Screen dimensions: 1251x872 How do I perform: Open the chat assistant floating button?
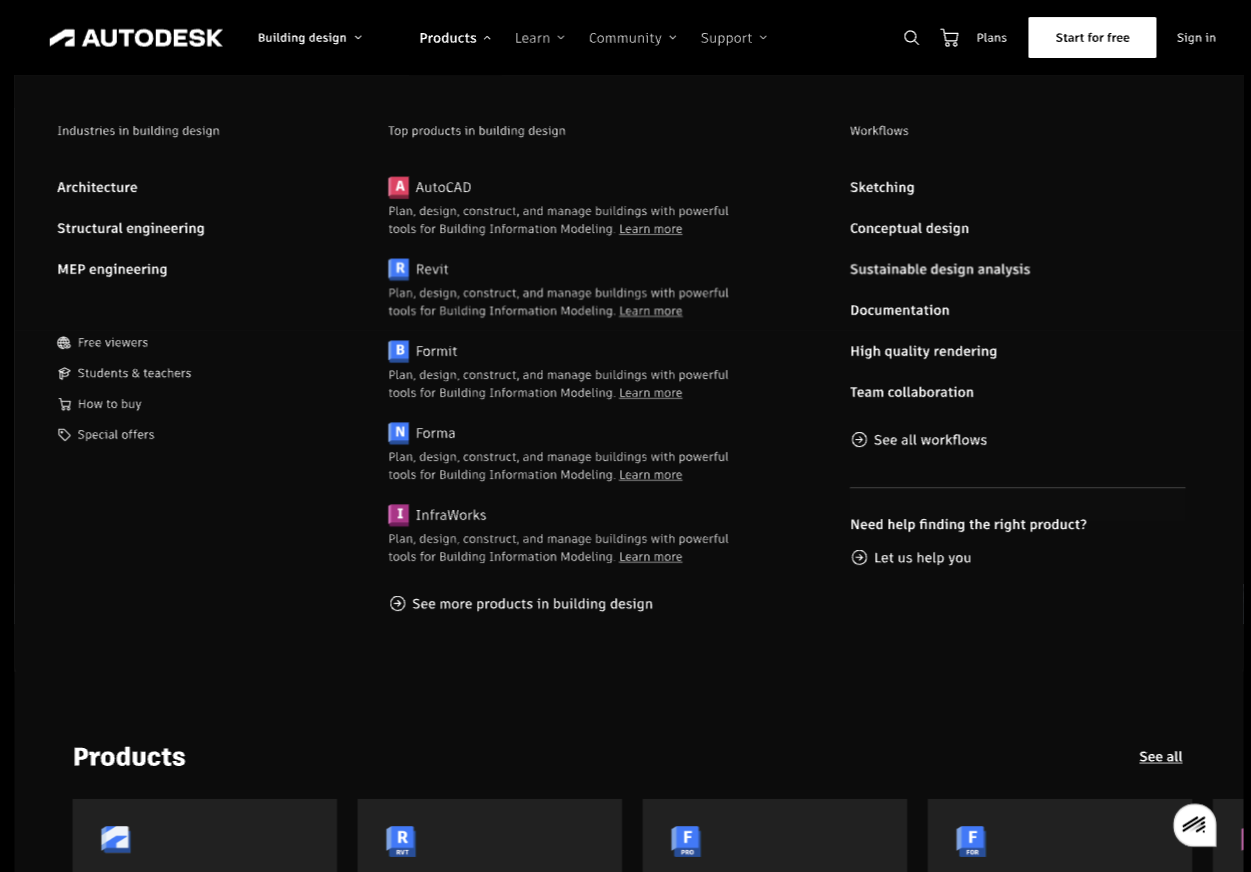click(x=1194, y=825)
